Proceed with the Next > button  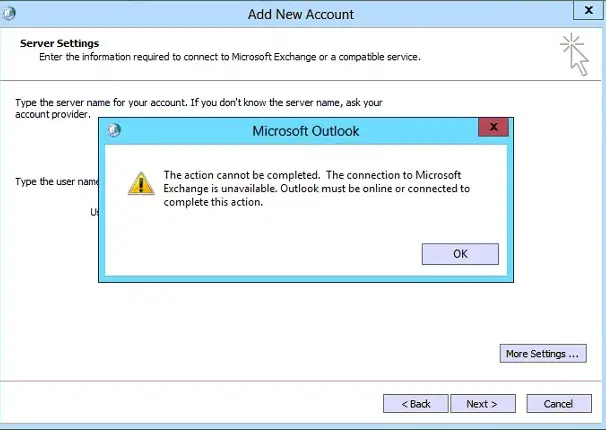pyautogui.click(x=483, y=404)
